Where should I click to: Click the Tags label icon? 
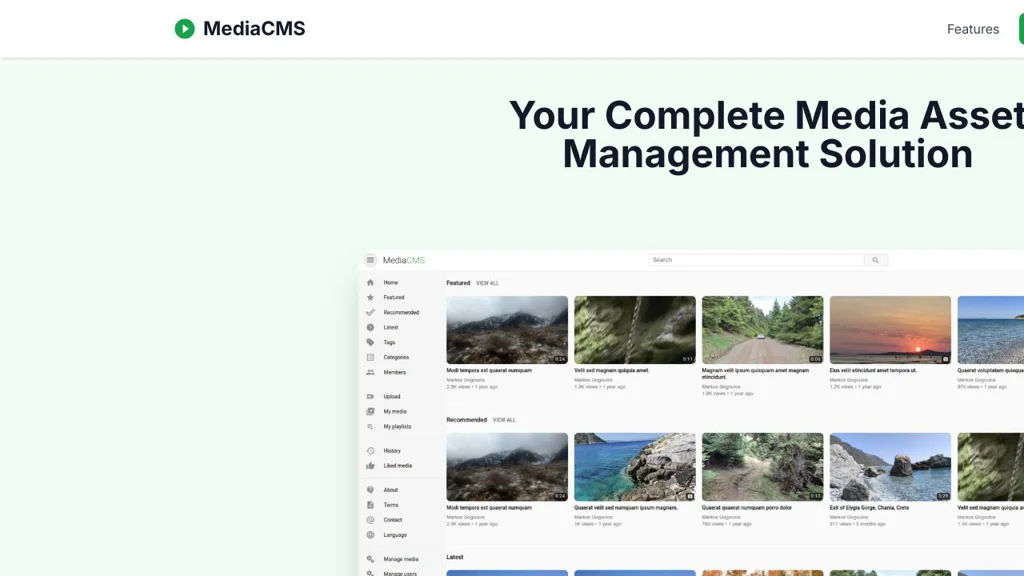click(x=370, y=343)
